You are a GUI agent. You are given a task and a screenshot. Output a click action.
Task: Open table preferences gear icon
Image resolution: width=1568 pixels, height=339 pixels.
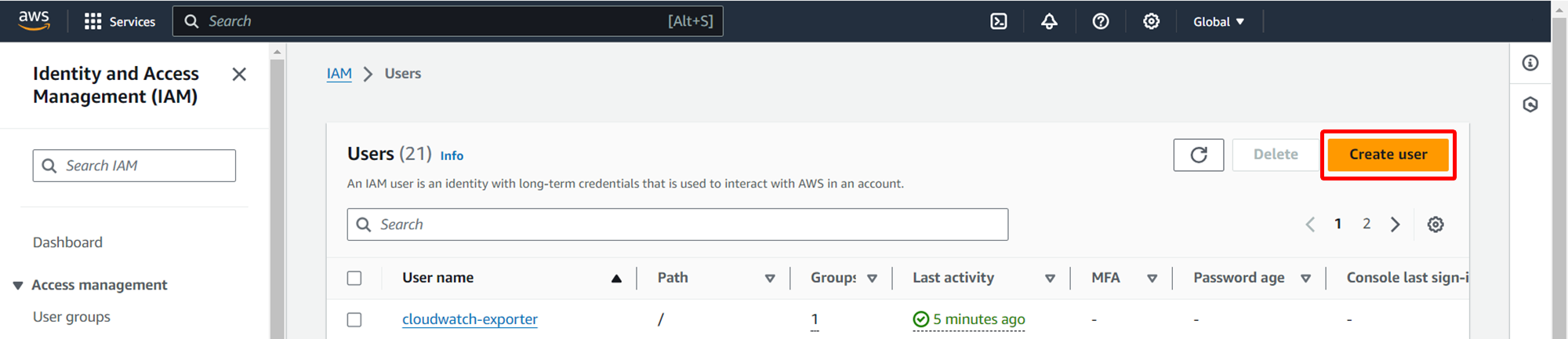tap(1436, 224)
